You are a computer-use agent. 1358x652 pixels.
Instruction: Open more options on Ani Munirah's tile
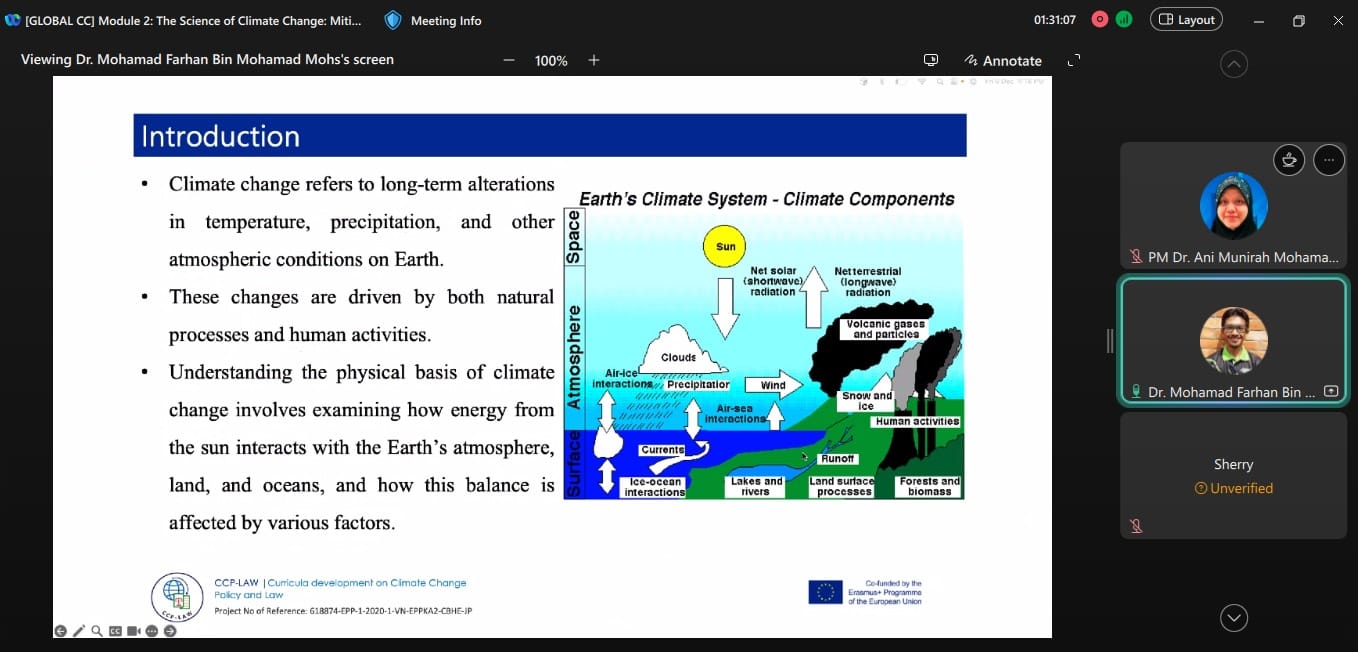pos(1329,160)
